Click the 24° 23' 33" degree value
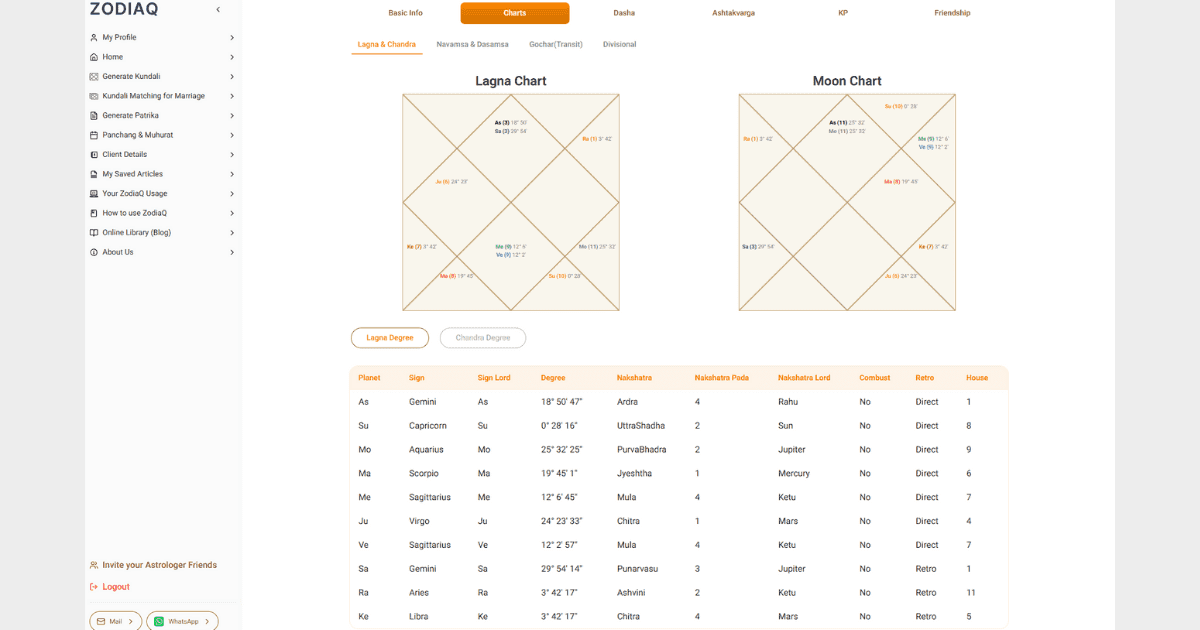This screenshot has height=630, width=1200. point(562,521)
